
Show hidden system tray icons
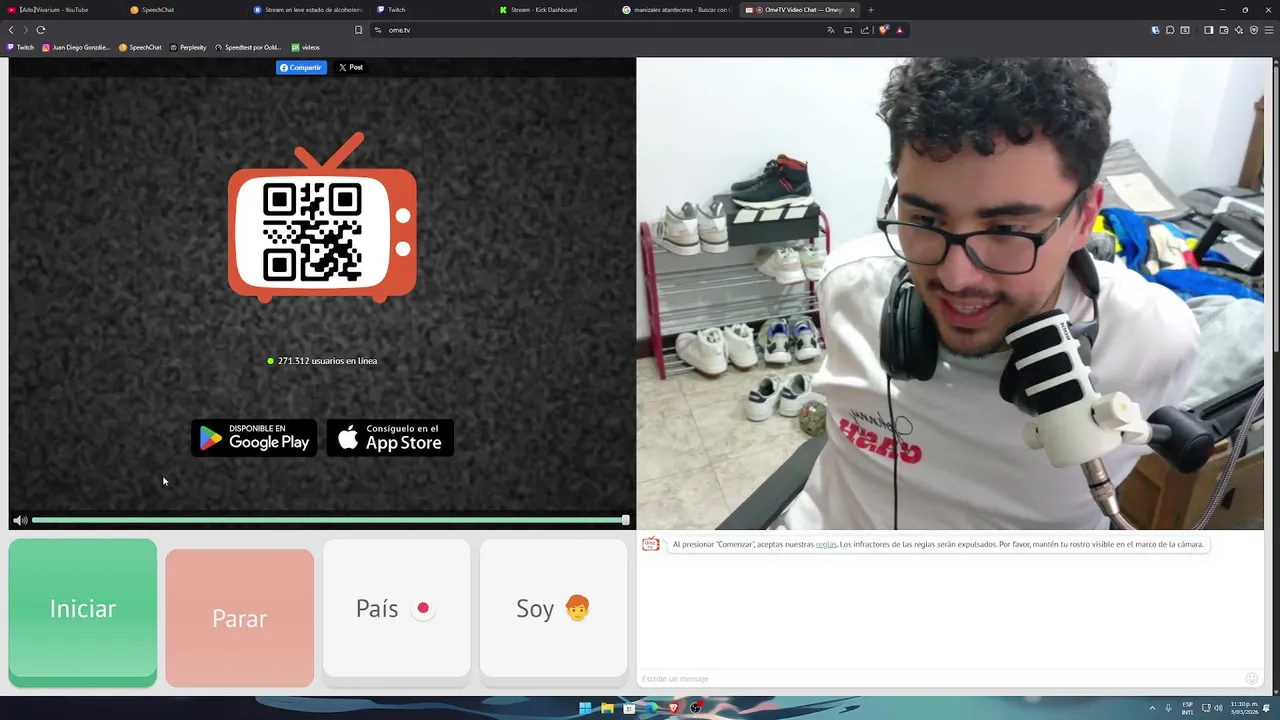click(1152, 708)
